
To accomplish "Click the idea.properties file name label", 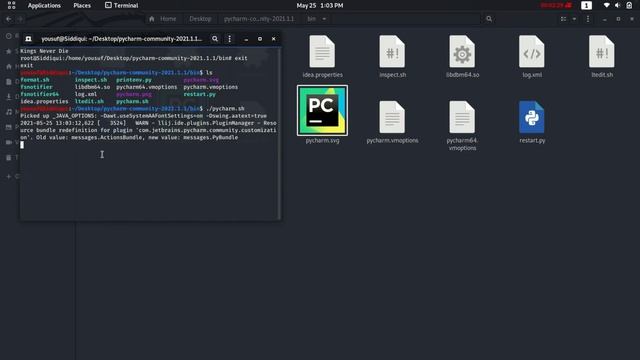I will click(x=322, y=75).
